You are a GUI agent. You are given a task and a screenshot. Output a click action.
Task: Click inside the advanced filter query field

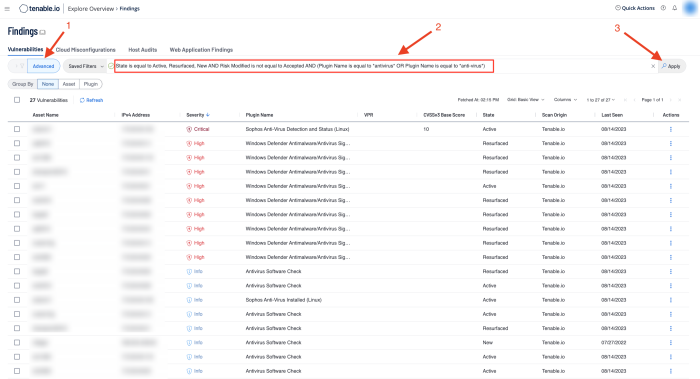(x=304, y=66)
